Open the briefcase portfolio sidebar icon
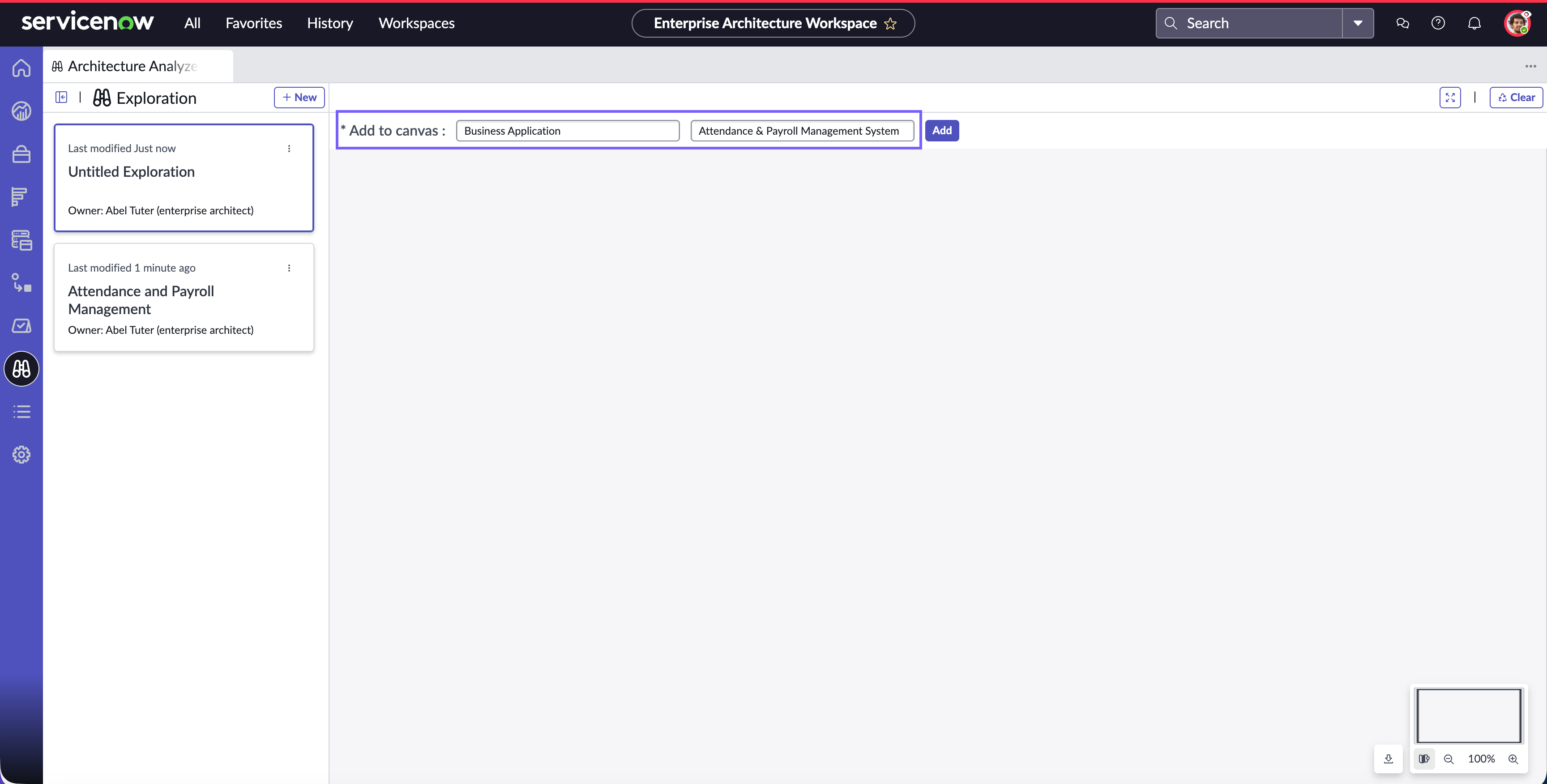Viewport: 1547px width, 784px height. click(x=21, y=154)
